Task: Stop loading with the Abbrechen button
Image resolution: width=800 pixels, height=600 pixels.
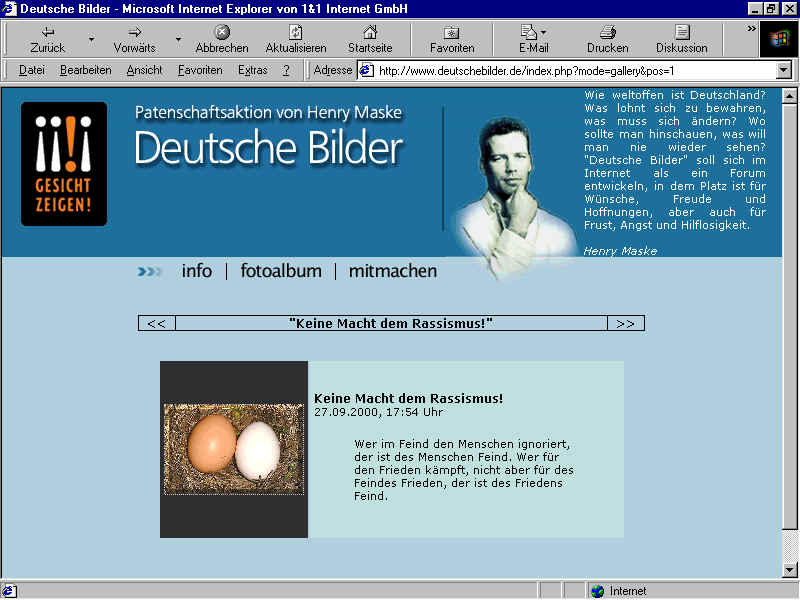Action: (222, 40)
